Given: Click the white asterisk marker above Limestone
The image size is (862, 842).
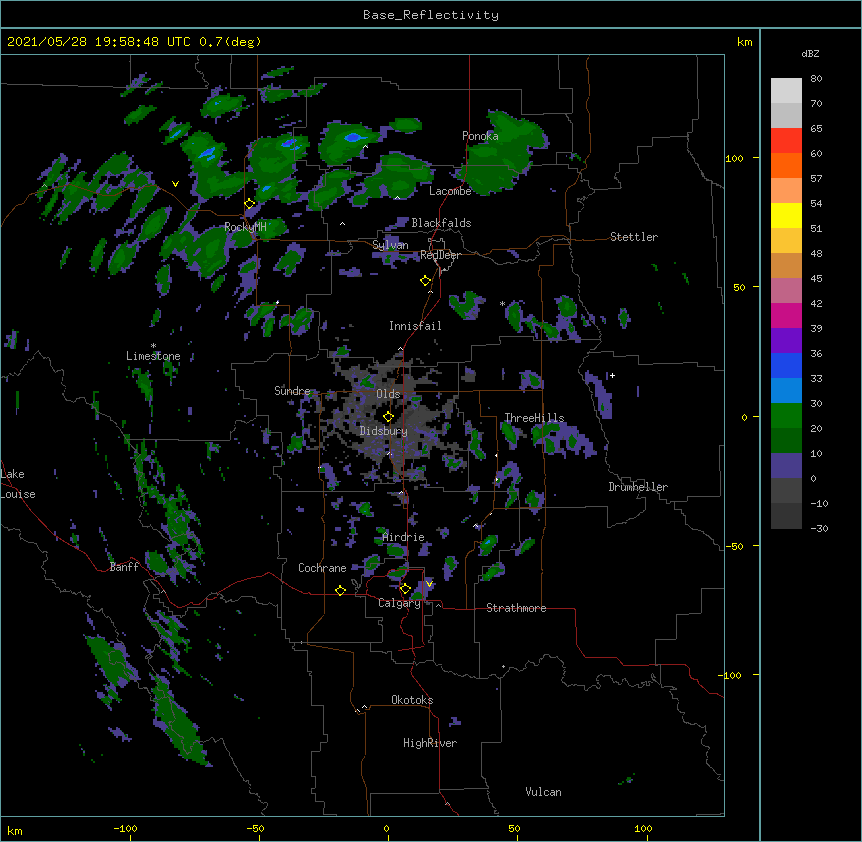Looking at the screenshot, I should (x=153, y=346).
